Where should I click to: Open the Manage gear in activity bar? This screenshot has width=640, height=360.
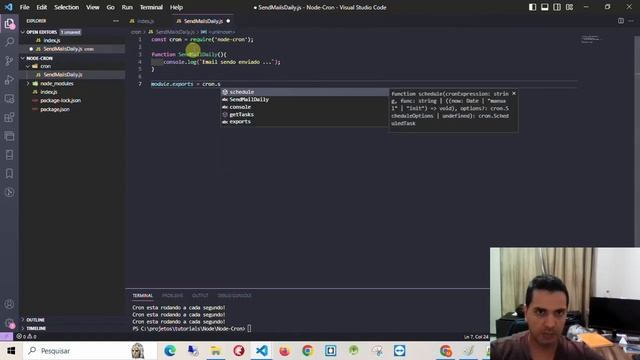9,323
